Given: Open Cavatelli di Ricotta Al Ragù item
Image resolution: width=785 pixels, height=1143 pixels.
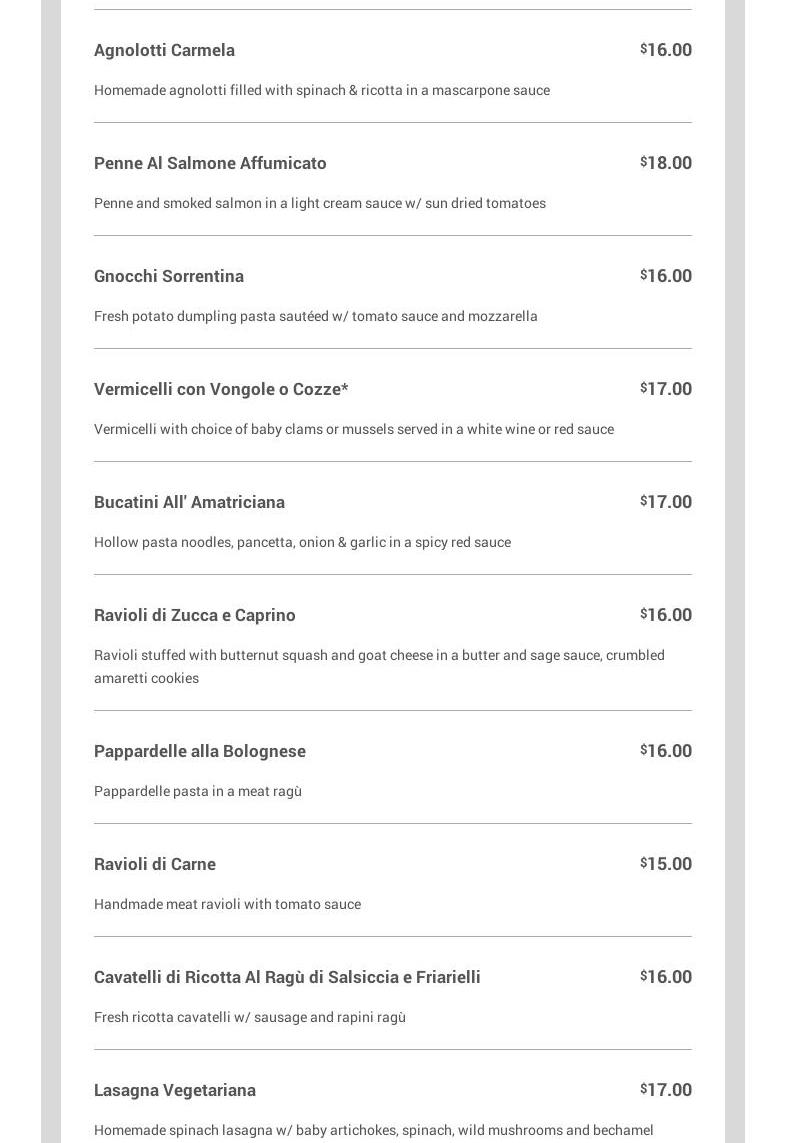Looking at the screenshot, I should [x=287, y=977].
